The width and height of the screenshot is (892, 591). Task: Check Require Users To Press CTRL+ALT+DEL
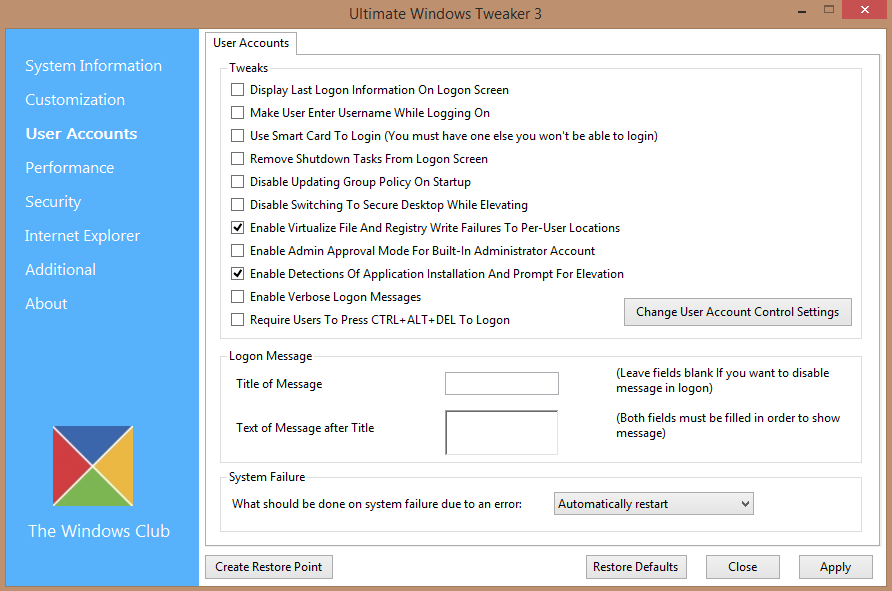237,320
